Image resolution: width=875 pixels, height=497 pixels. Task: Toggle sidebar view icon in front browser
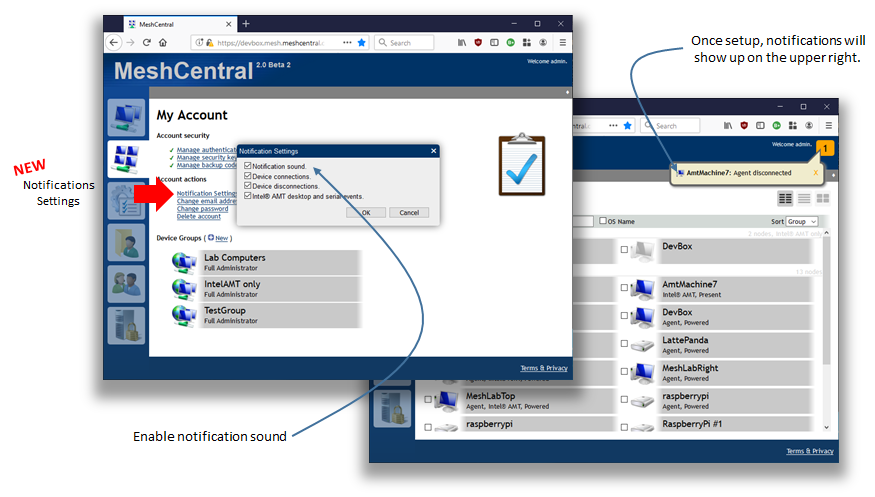[494, 42]
